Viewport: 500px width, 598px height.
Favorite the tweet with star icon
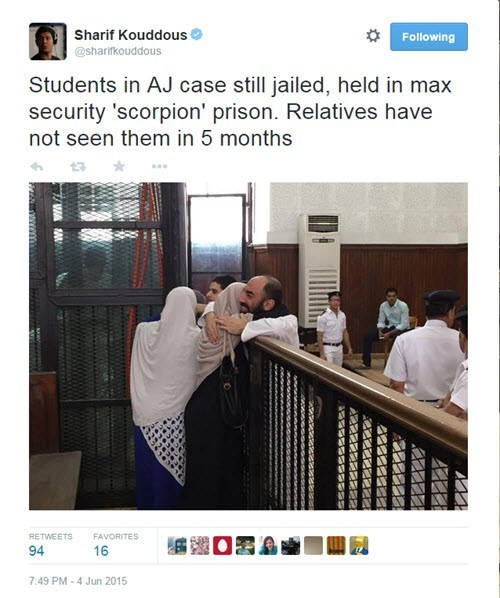(x=119, y=166)
